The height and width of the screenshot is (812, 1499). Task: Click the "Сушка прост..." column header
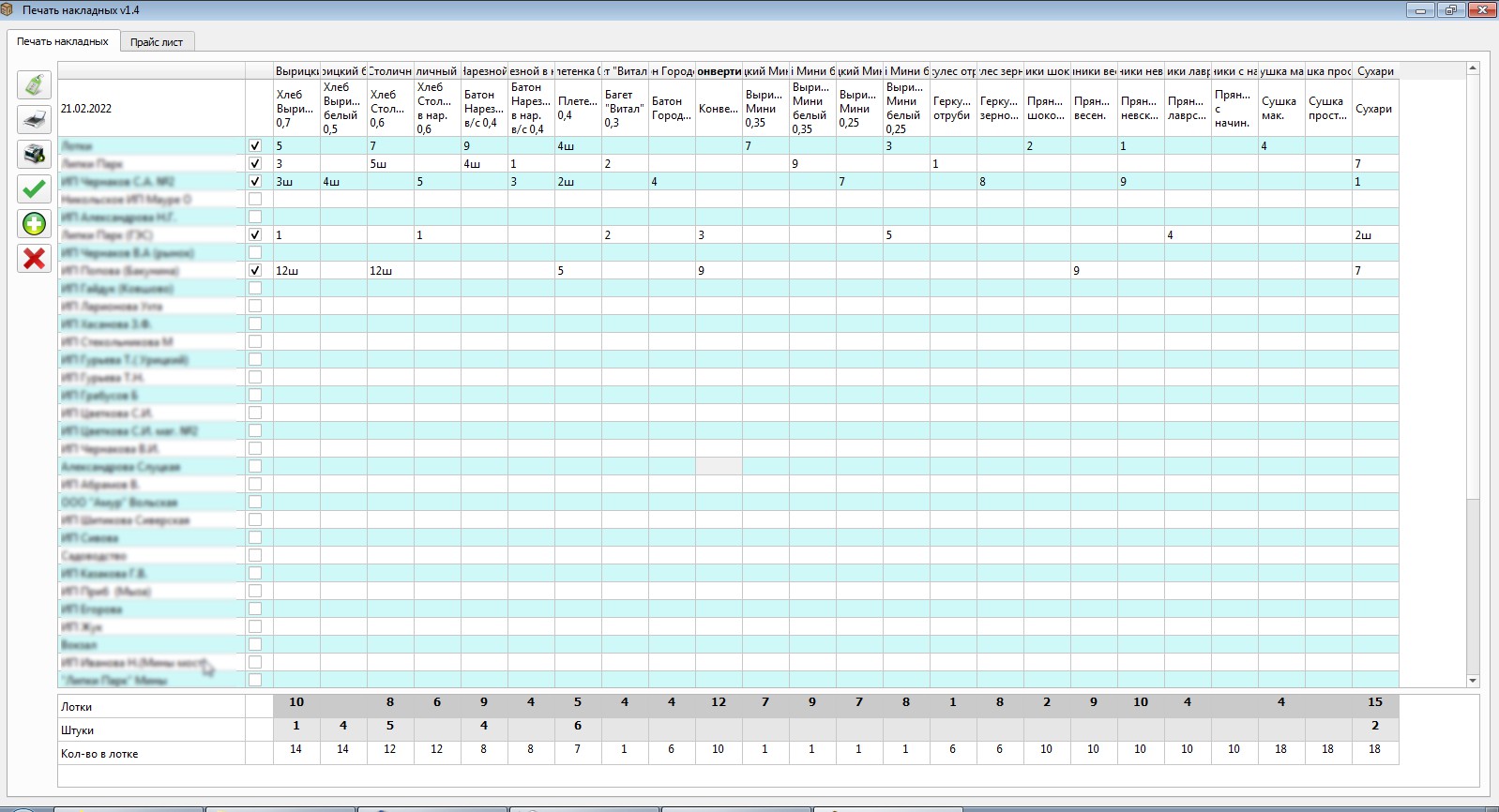click(x=1328, y=109)
